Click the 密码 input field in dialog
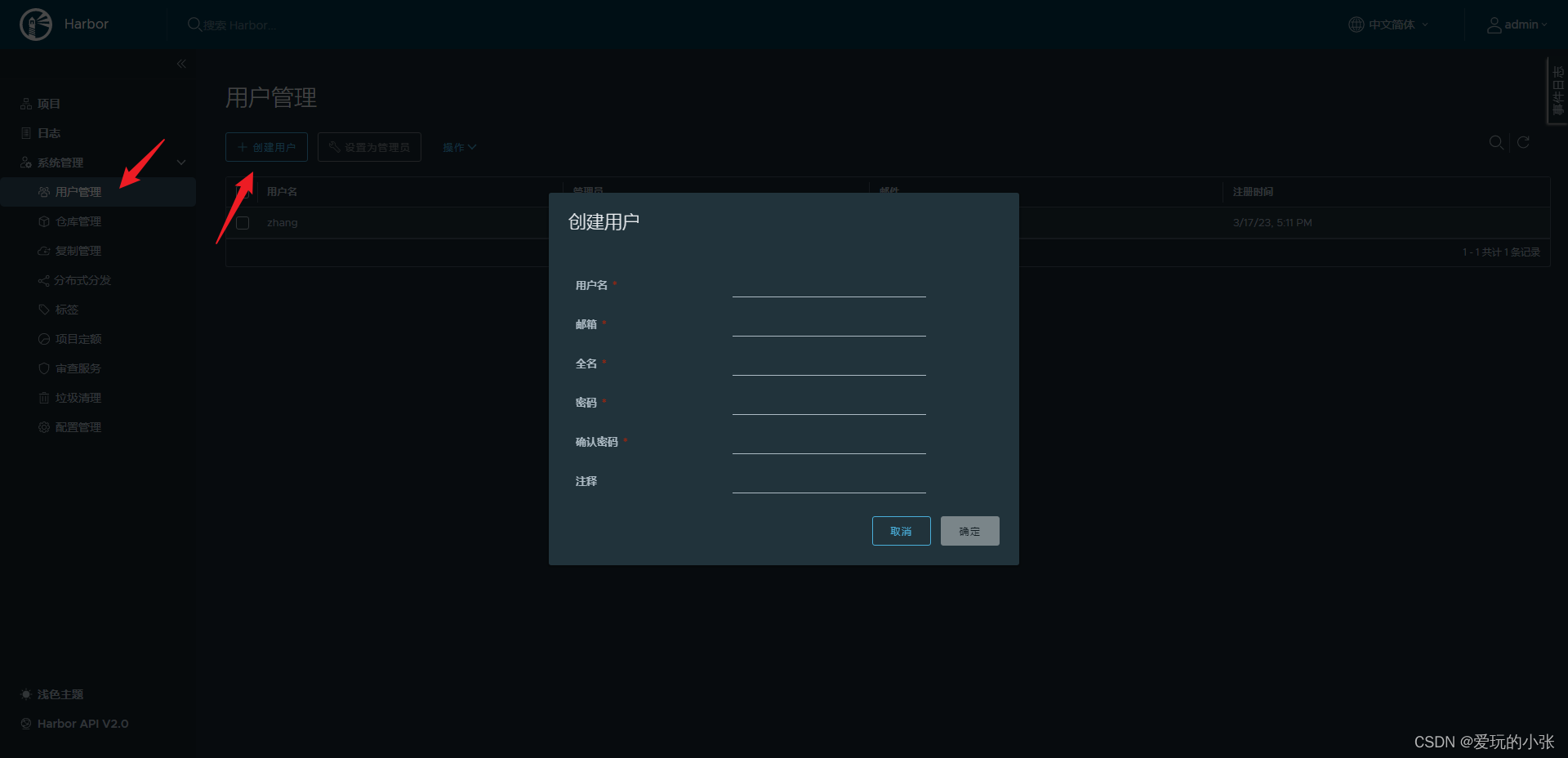The image size is (1568, 758). (x=829, y=403)
